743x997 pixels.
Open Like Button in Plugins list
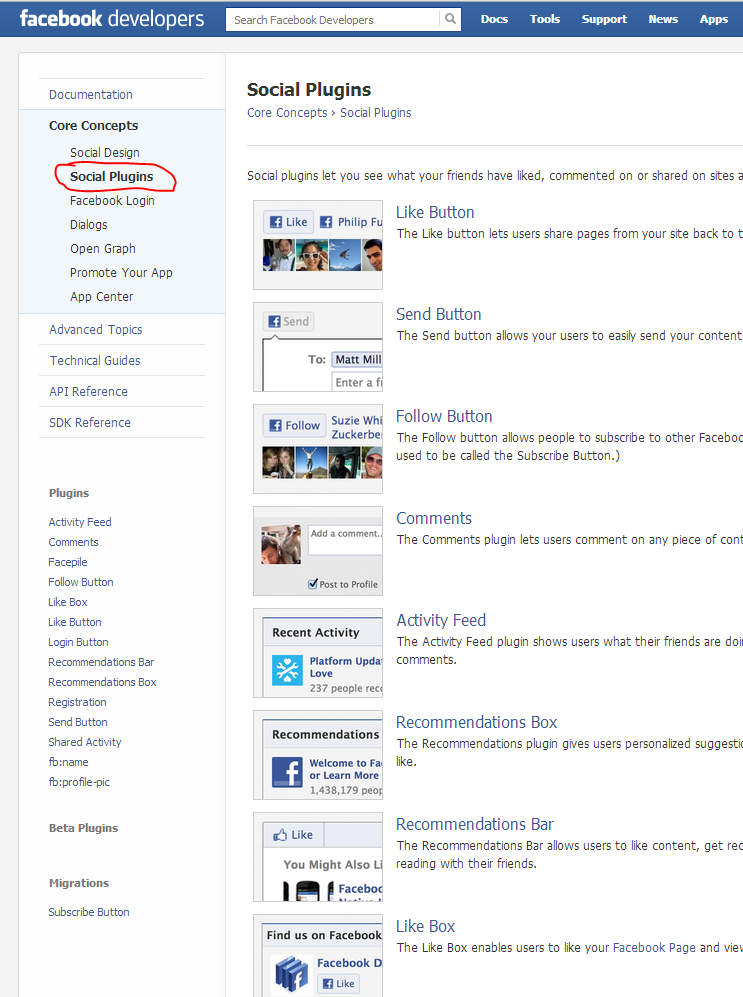click(75, 622)
